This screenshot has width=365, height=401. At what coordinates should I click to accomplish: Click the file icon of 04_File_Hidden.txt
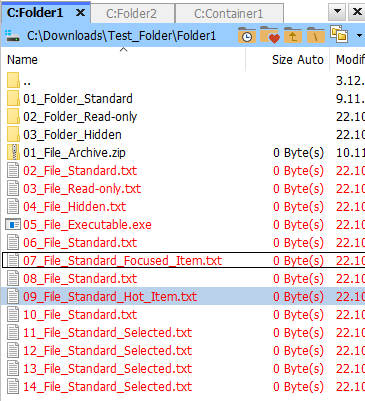[13, 207]
